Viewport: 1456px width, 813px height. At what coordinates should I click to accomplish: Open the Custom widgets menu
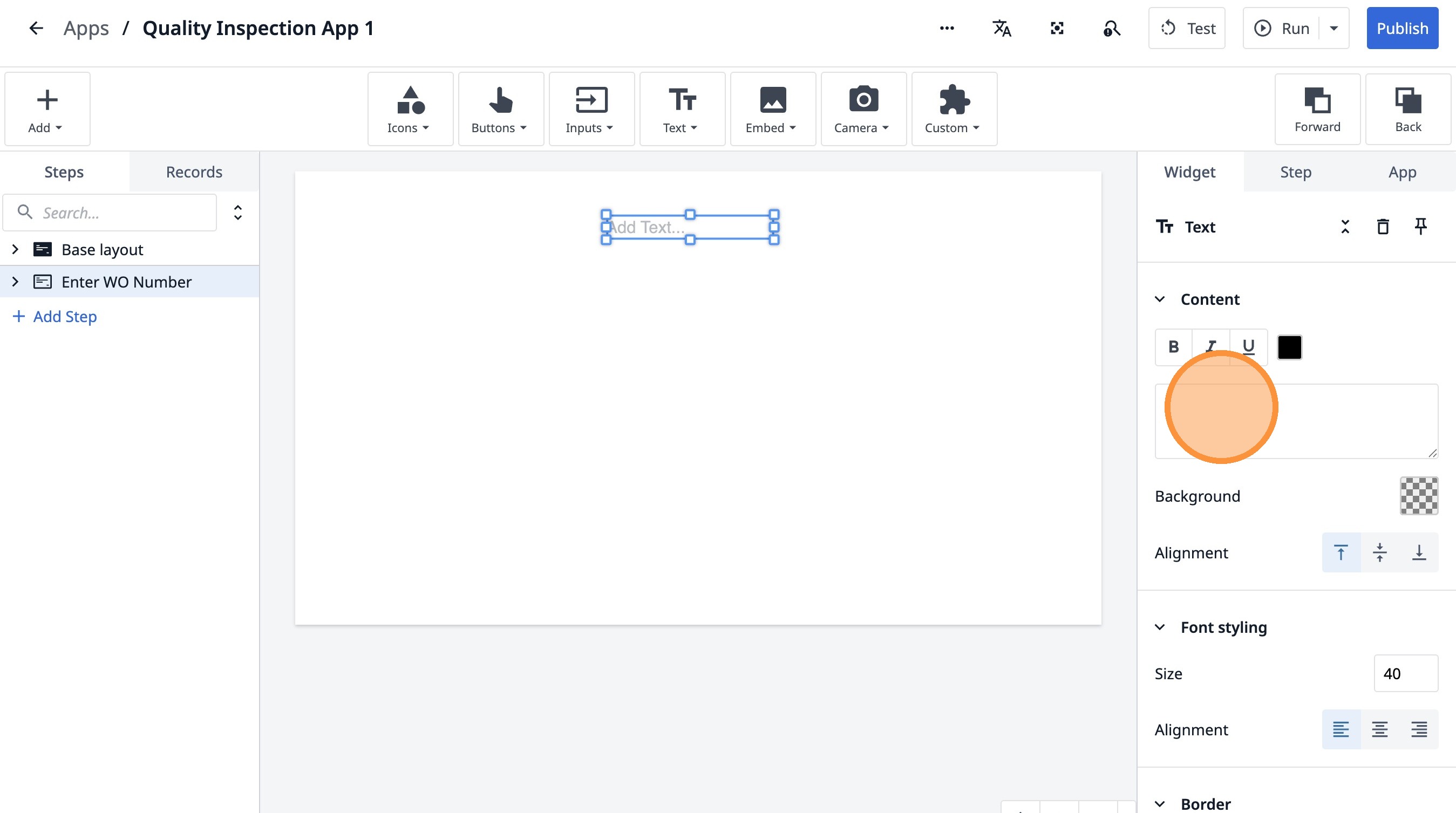[954, 109]
